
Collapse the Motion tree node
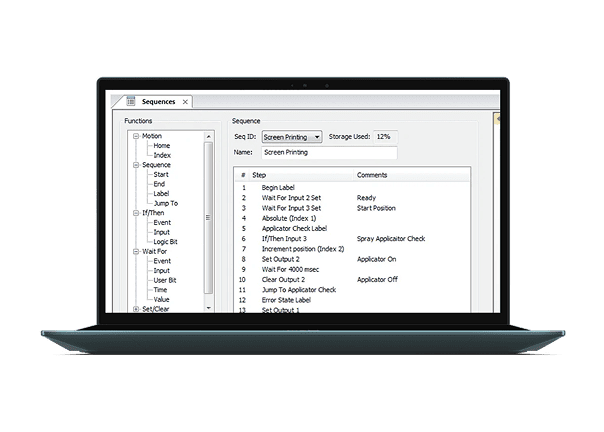point(136,136)
